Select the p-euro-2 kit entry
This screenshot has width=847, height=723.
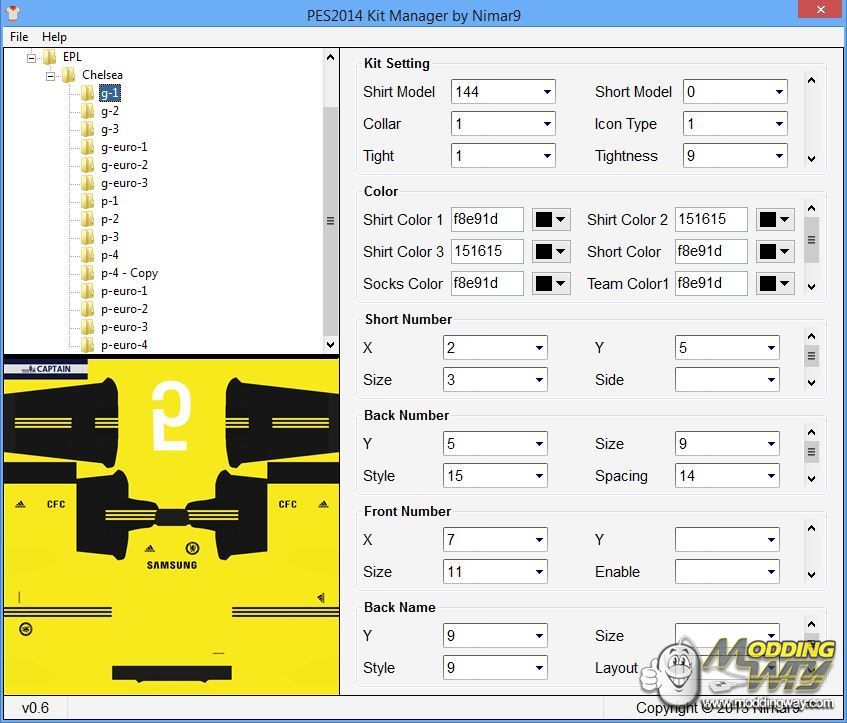pyautogui.click(x=124, y=309)
